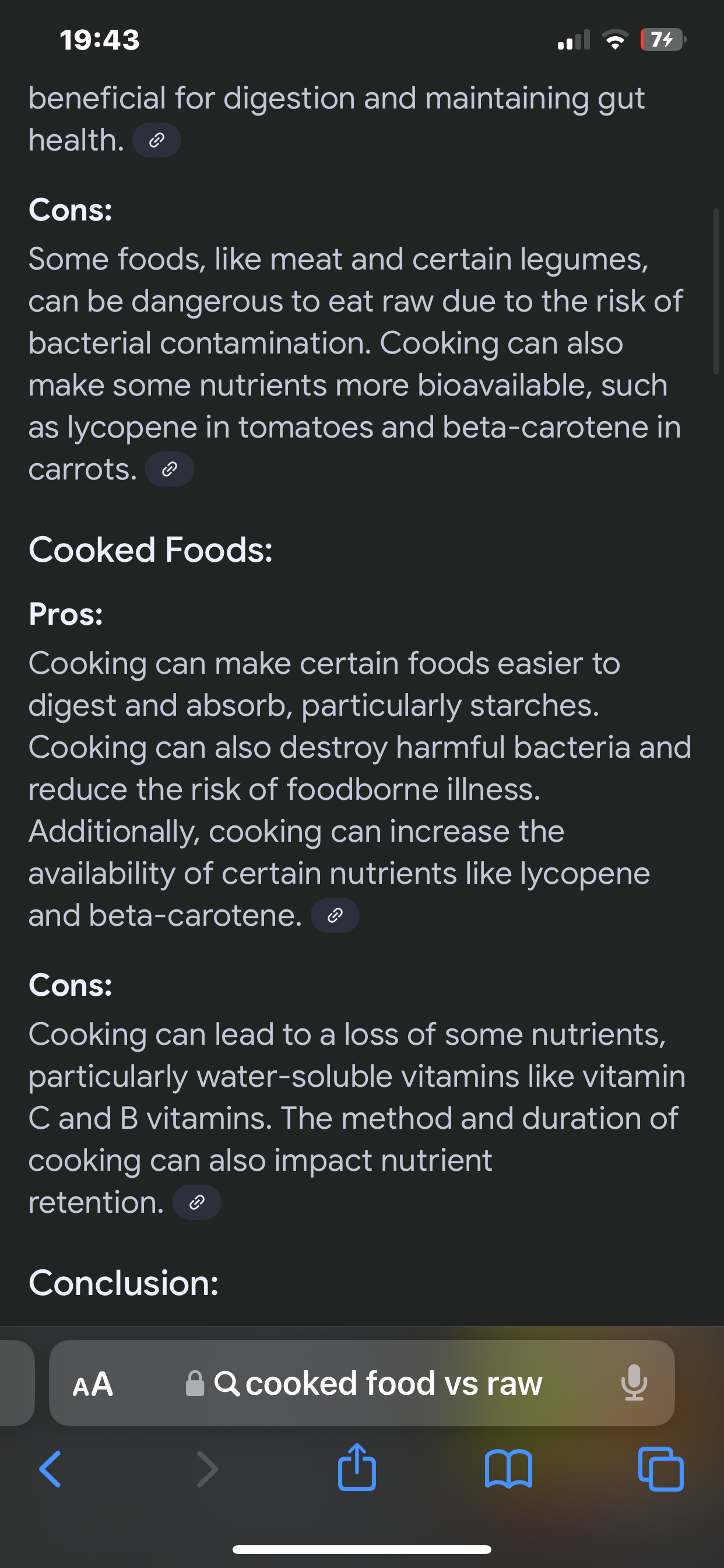
Task: Open the citation link after 'beta-carotene.'
Action: pos(335,915)
